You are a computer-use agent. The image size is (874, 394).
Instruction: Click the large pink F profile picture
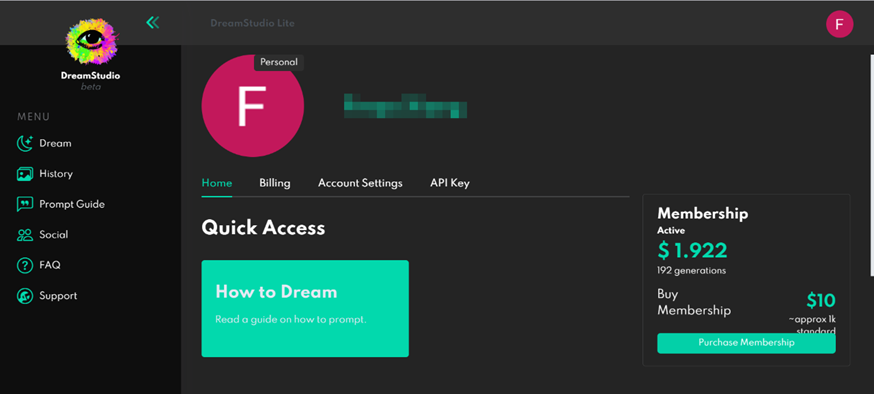click(253, 106)
